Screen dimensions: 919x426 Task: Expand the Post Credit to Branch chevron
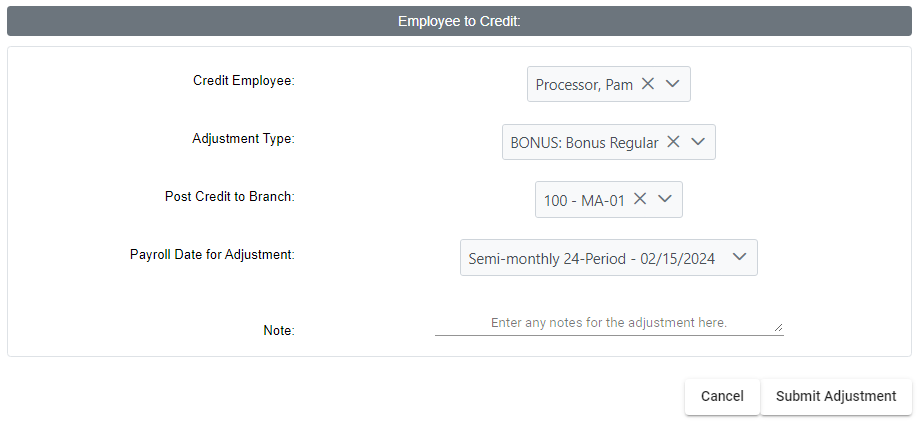click(x=664, y=199)
